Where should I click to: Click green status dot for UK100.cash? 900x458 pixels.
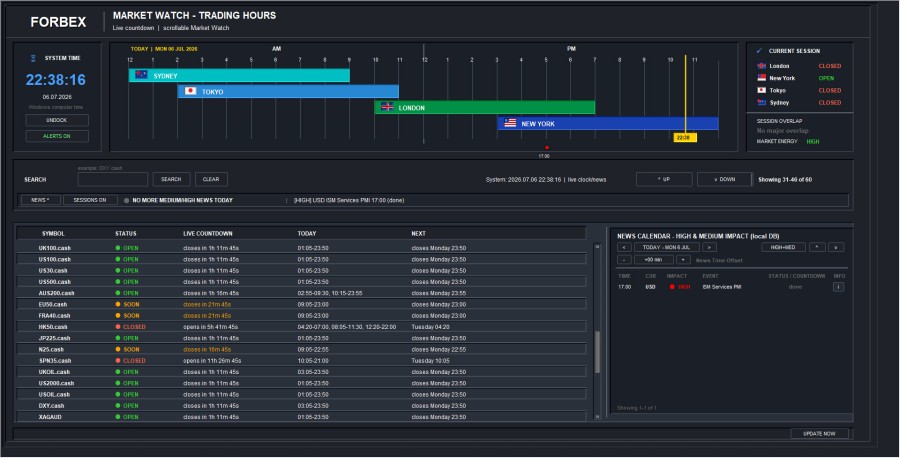click(x=118, y=248)
